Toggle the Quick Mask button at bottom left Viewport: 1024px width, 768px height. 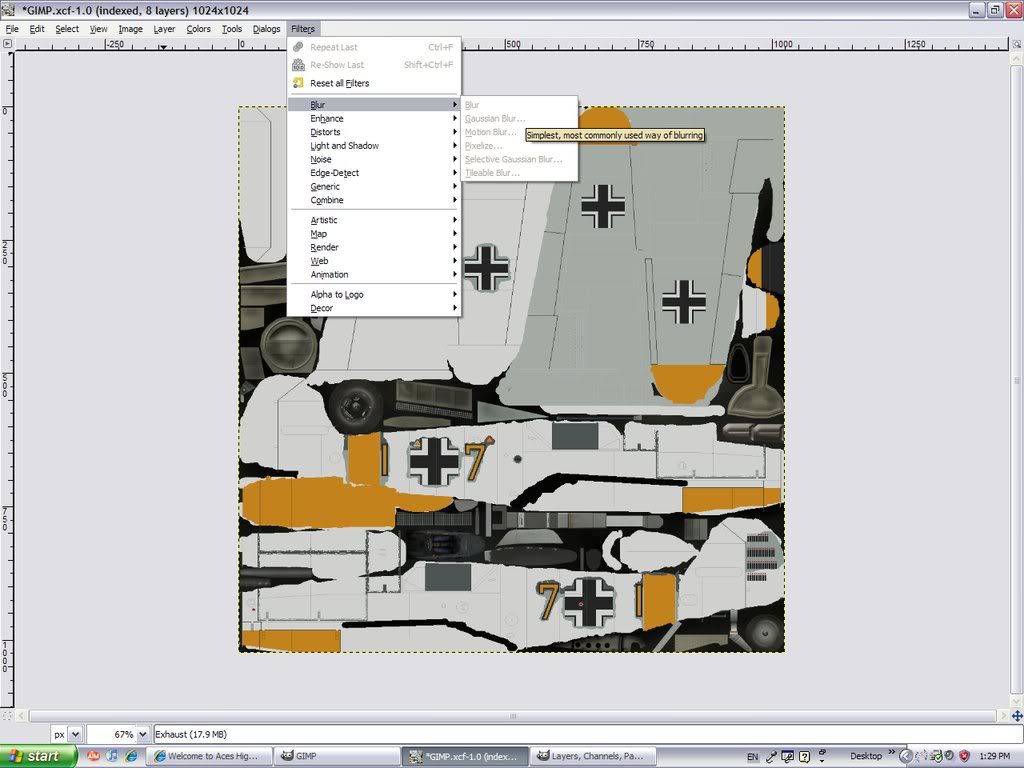point(7,716)
